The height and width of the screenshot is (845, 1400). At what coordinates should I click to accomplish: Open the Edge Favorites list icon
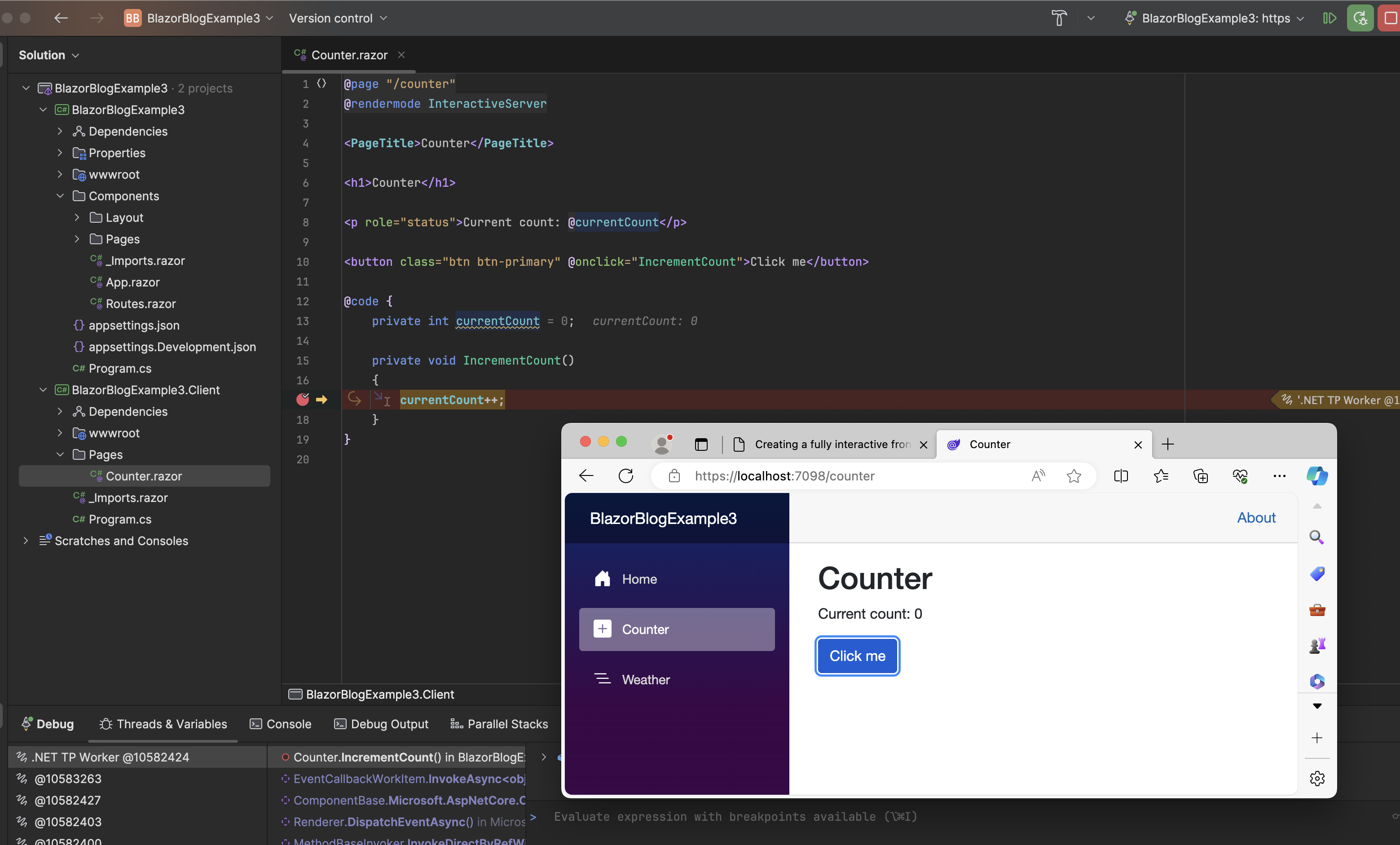coord(1161,475)
